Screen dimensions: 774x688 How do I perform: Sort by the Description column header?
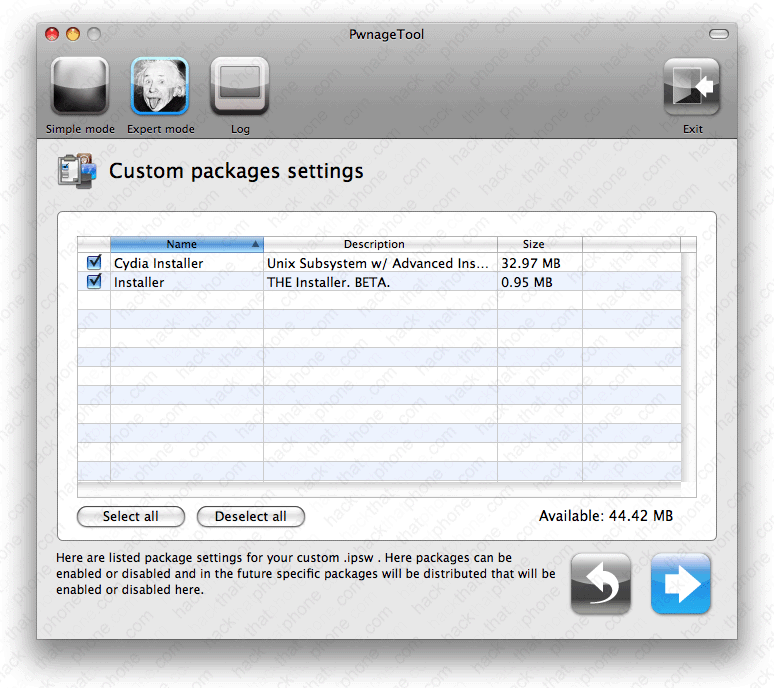point(380,244)
